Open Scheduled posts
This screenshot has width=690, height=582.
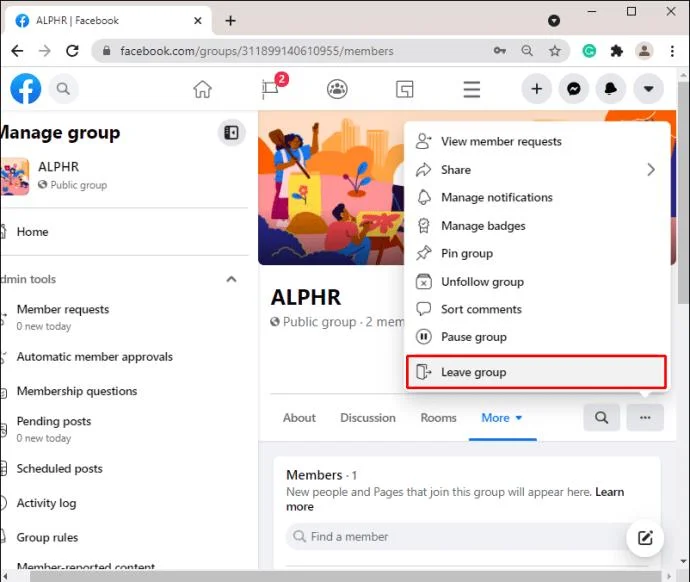coord(59,469)
